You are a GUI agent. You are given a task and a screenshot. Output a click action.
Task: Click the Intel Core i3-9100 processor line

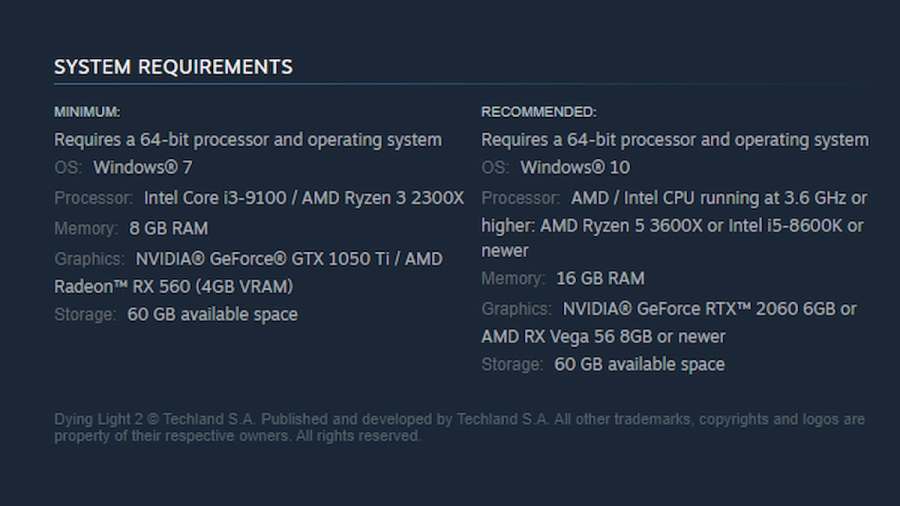(x=259, y=198)
